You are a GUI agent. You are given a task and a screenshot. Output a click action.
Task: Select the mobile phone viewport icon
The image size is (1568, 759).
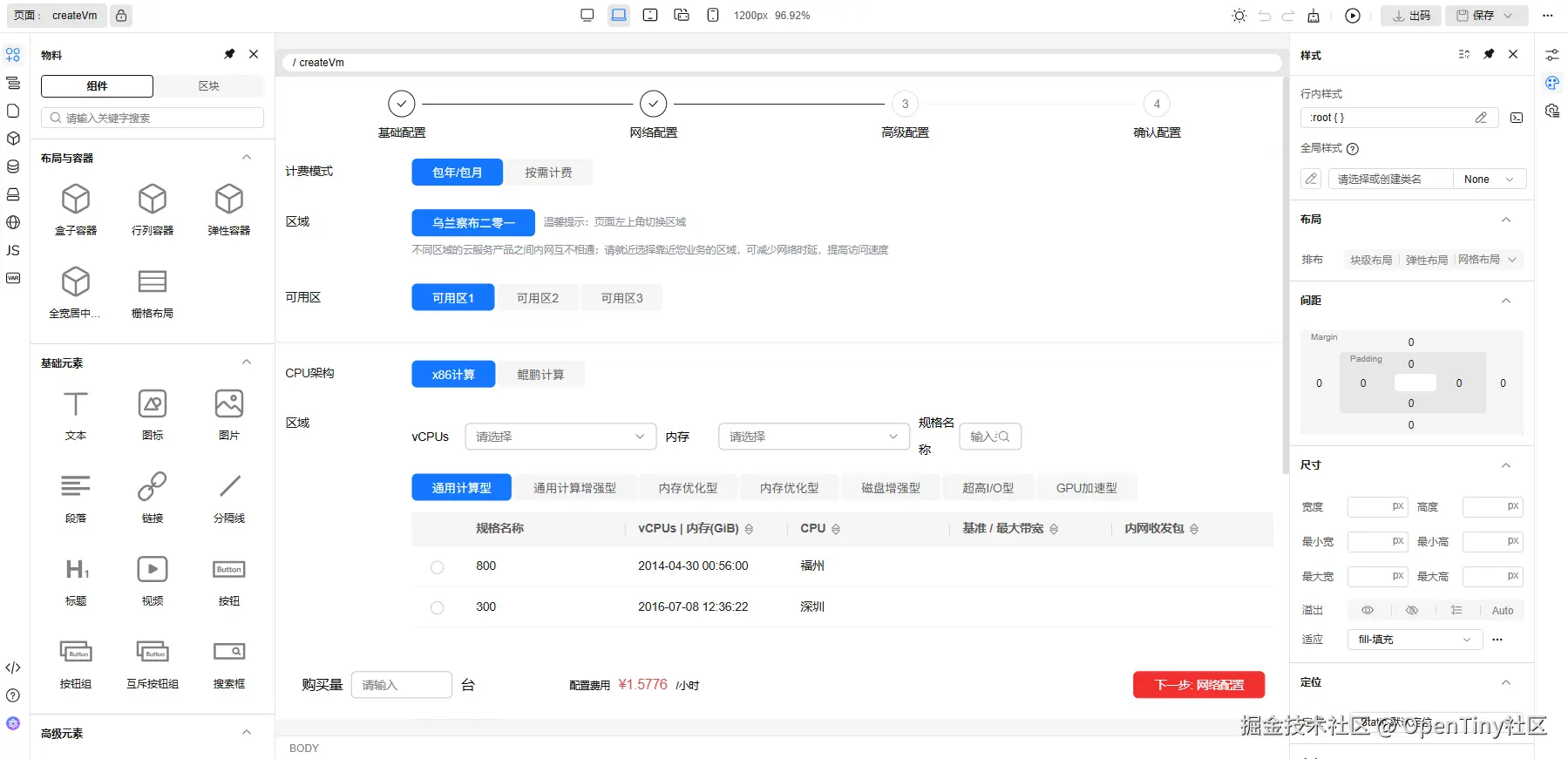point(713,15)
